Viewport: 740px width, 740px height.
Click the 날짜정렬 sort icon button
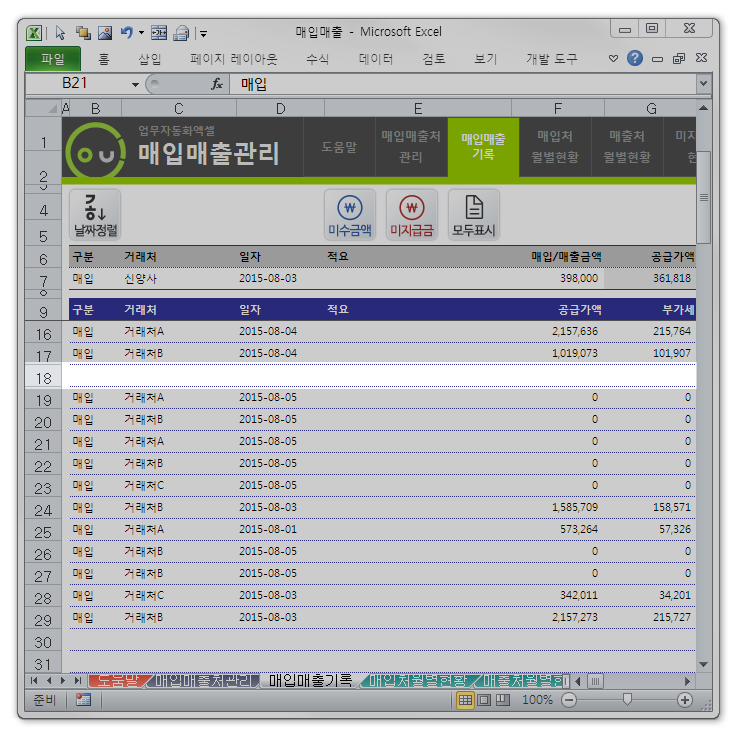(95, 215)
